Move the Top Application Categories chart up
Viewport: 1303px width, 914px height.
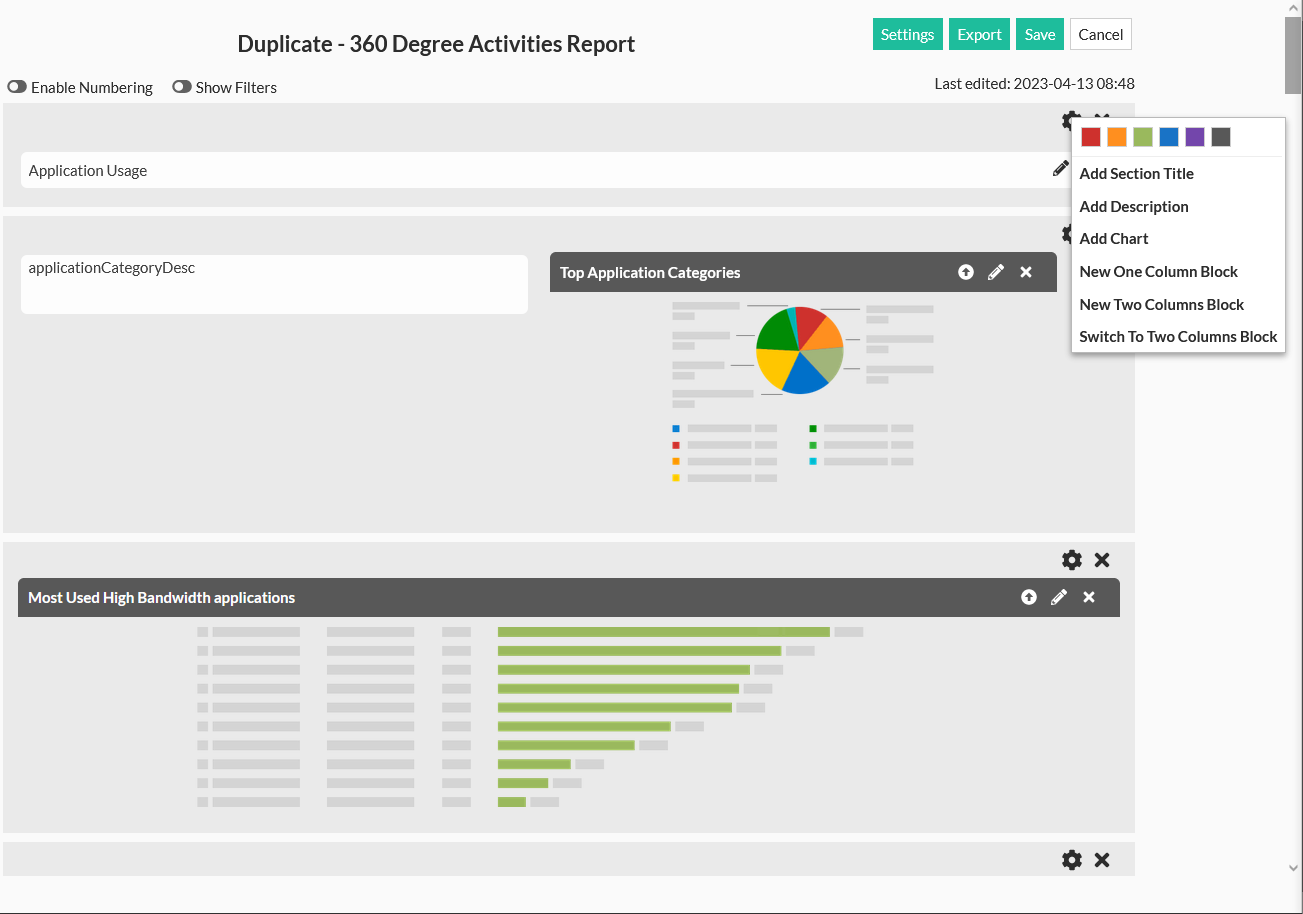(x=965, y=271)
